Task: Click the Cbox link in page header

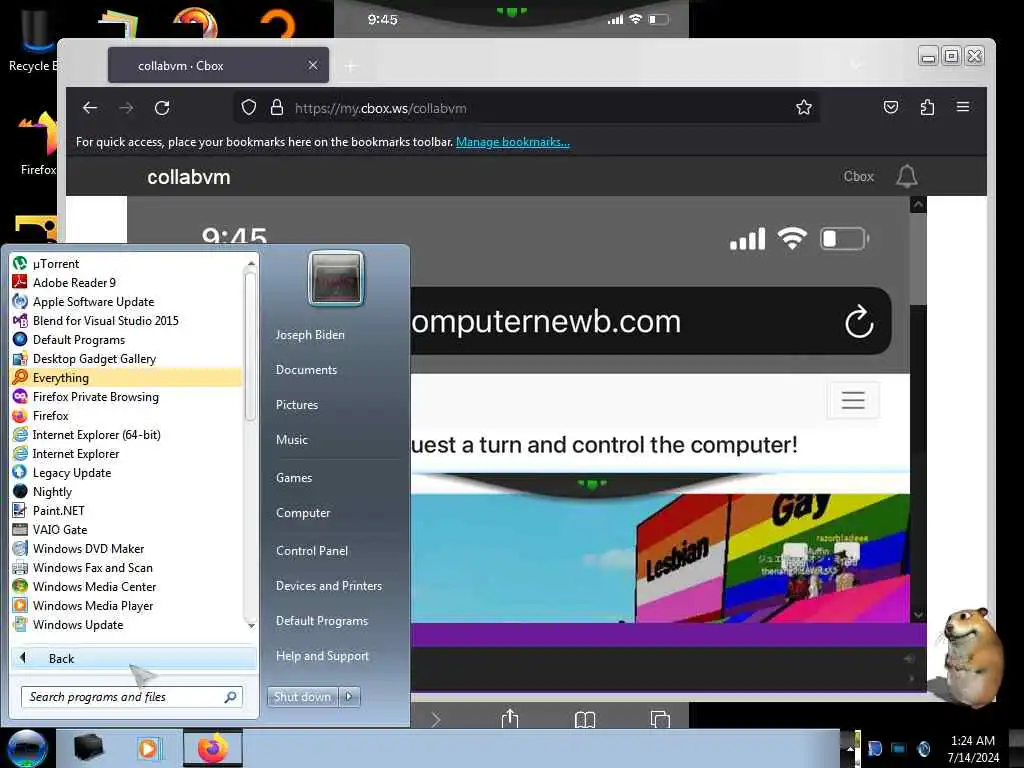Action: pos(858,176)
